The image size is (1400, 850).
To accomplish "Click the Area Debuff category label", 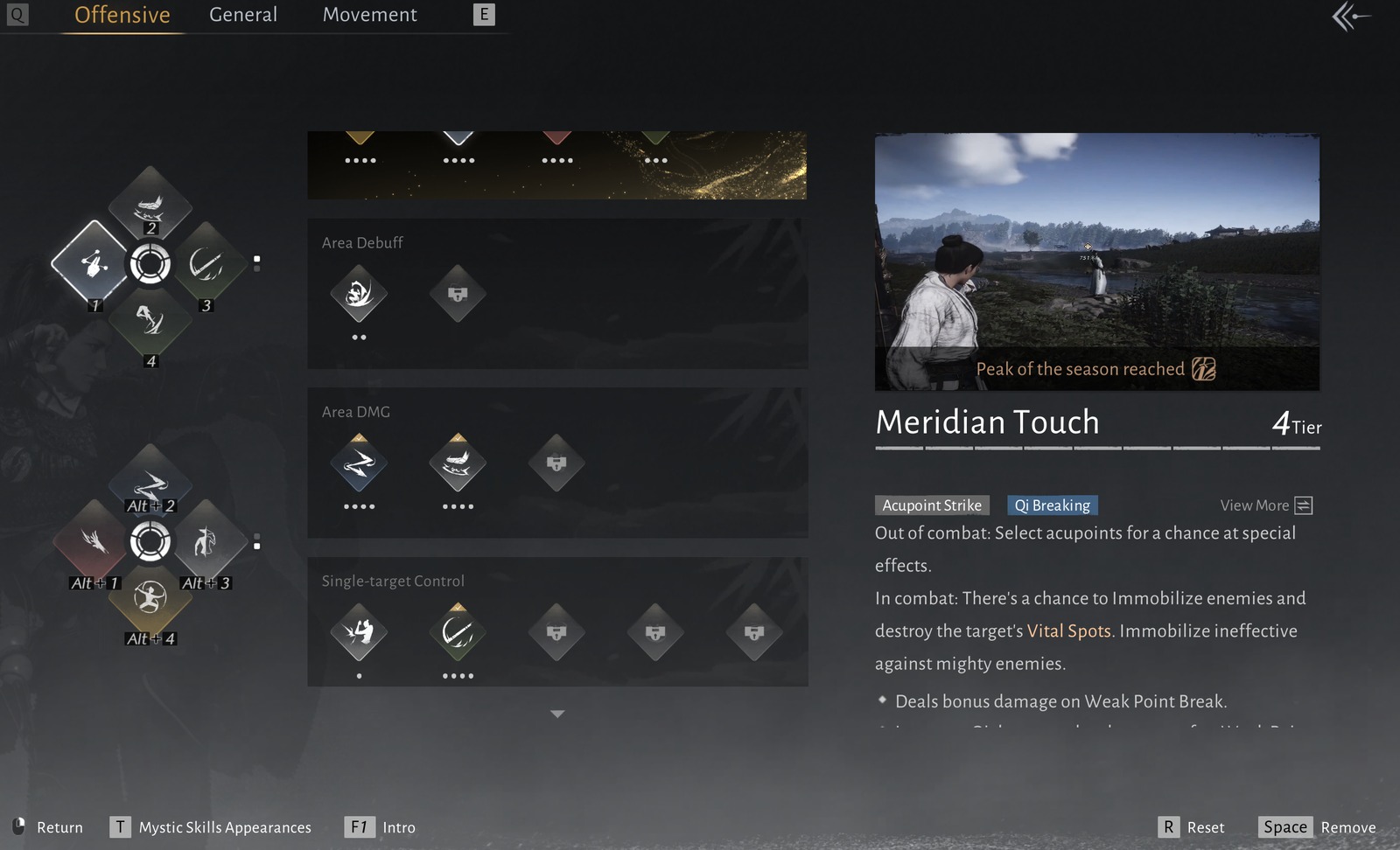I will [x=362, y=243].
